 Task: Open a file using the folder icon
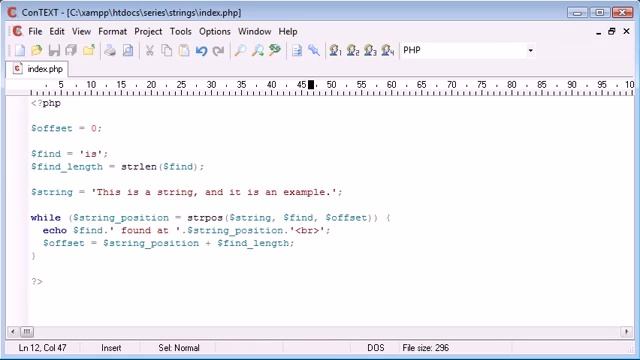pos(37,51)
